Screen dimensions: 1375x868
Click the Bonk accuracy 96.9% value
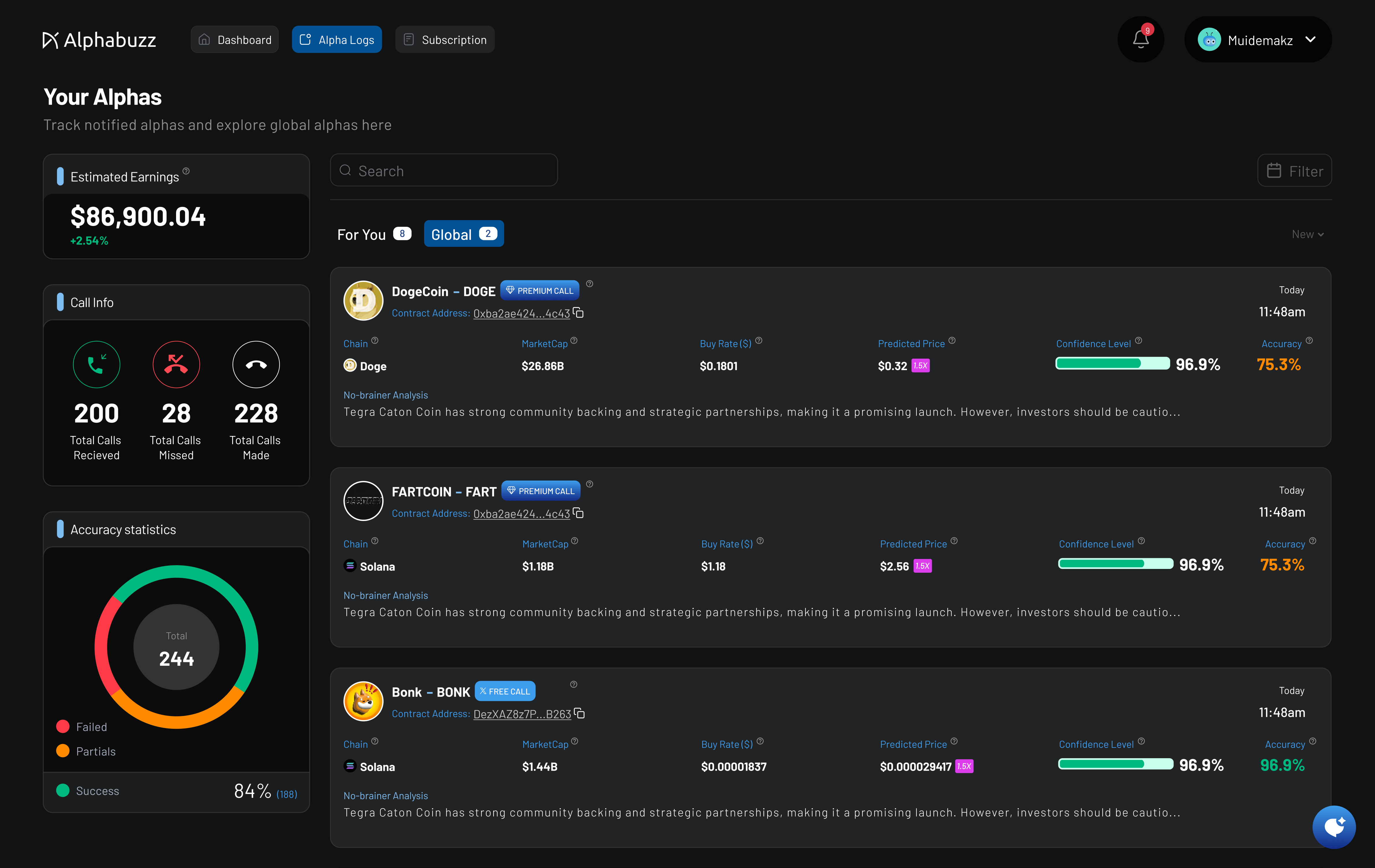tap(1282, 765)
